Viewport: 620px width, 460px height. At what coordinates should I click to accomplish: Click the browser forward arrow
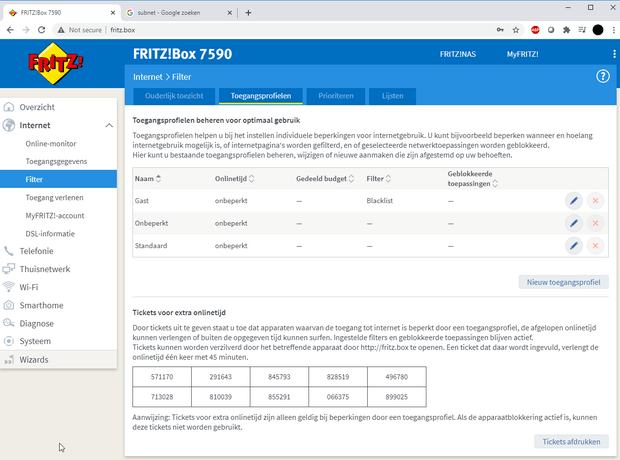click(x=26, y=30)
